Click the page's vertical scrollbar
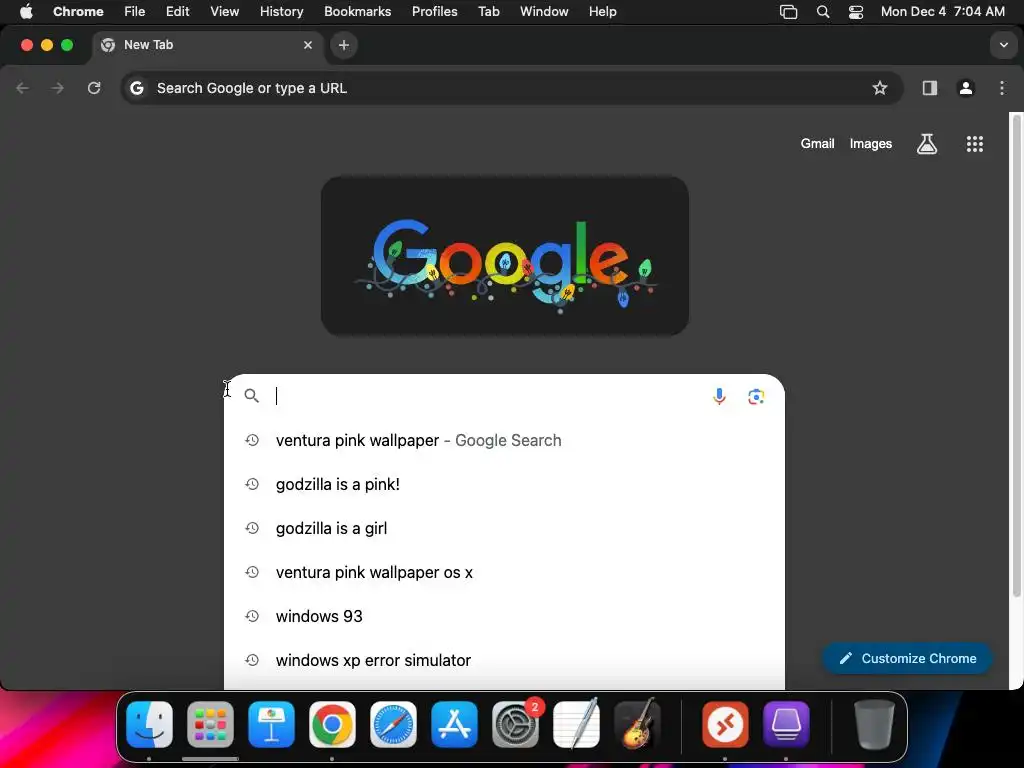 click(1016, 358)
